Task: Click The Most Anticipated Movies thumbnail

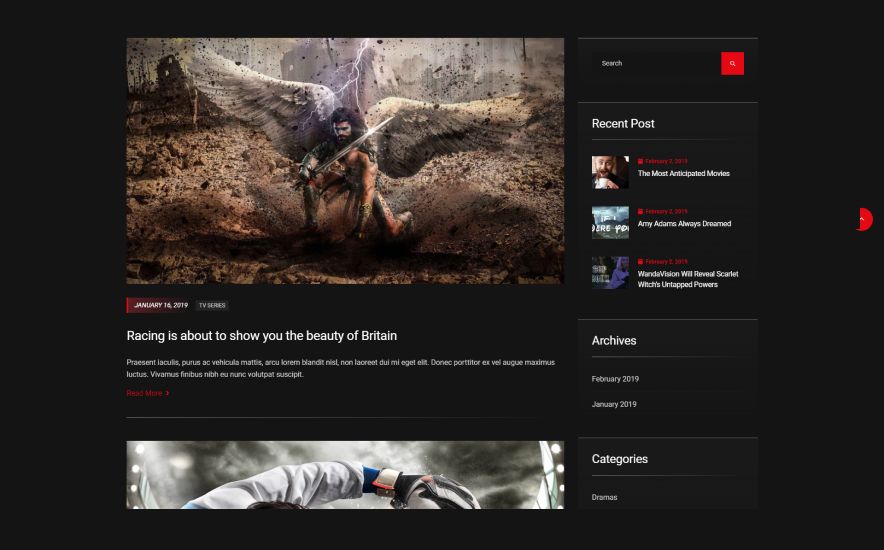Action: pos(610,172)
